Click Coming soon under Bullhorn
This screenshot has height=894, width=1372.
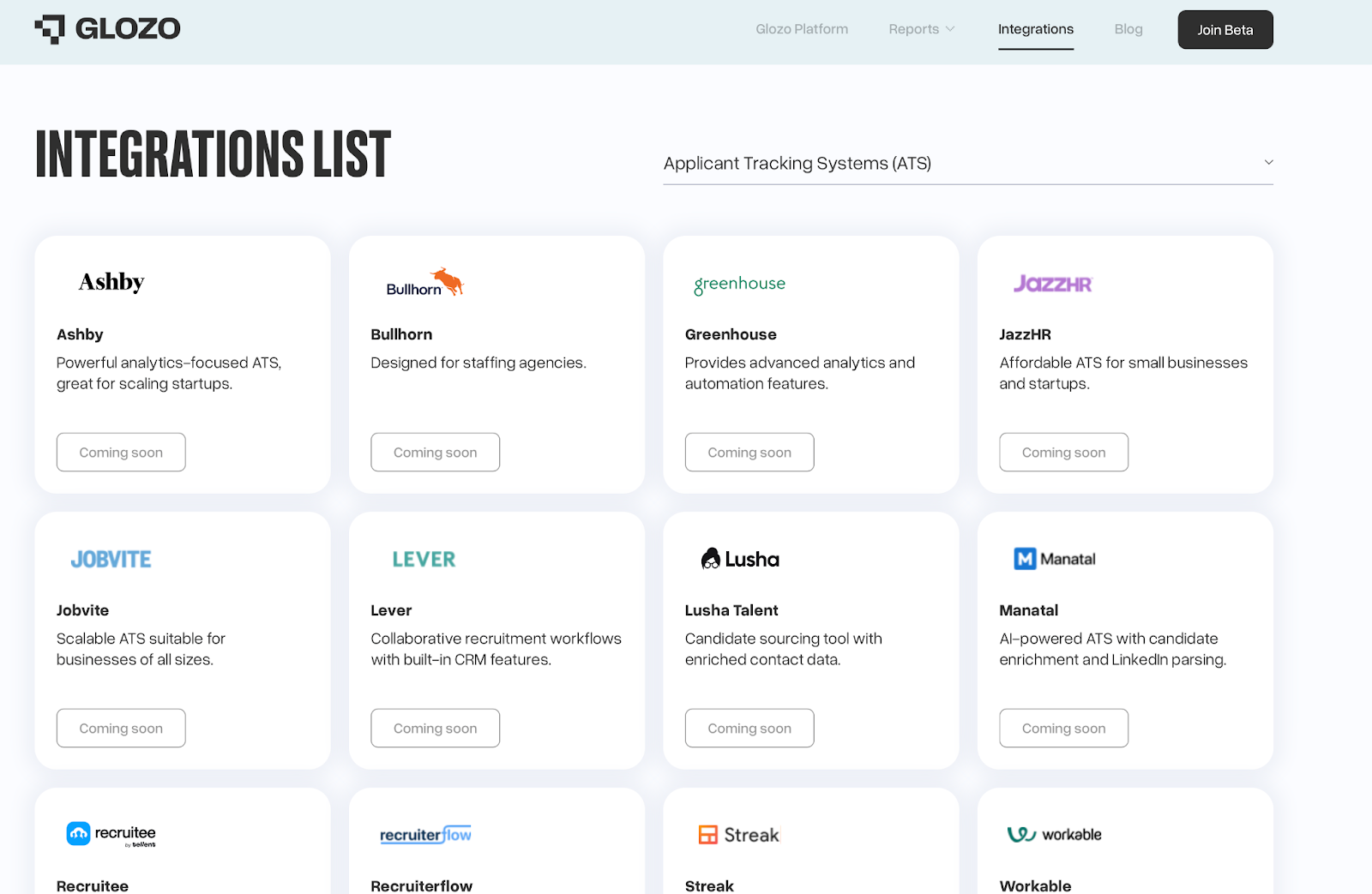coord(435,453)
